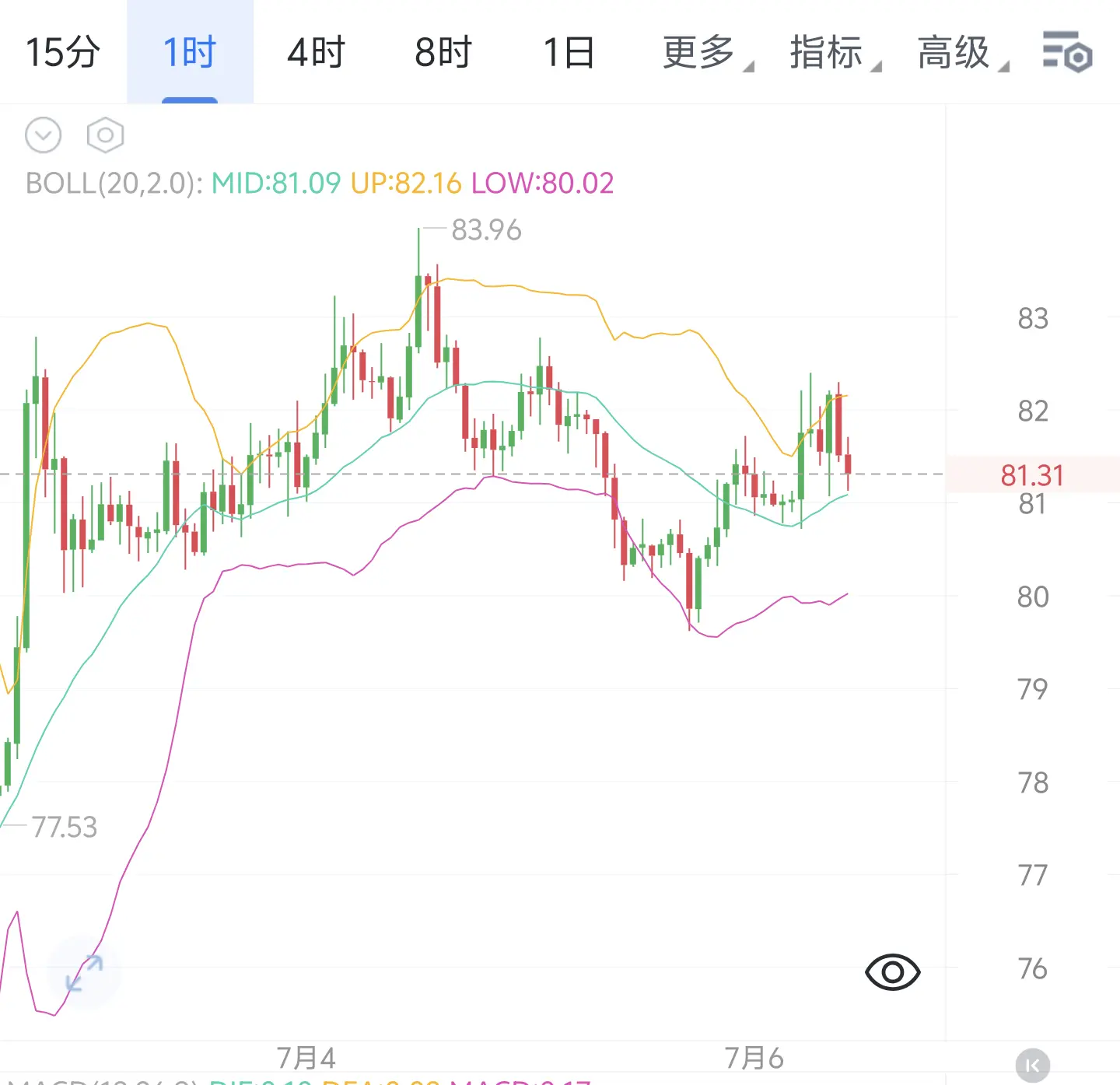Image resolution: width=1120 pixels, height=1085 pixels.
Task: Collapse the BOLL indicator with circle chevron
Action: pyautogui.click(x=43, y=135)
